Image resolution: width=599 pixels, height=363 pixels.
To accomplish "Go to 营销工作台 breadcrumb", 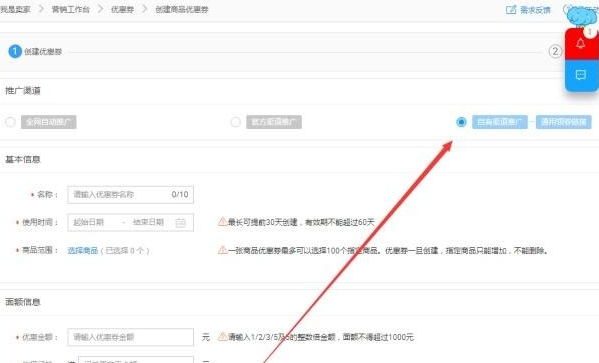I will pyautogui.click(x=71, y=10).
